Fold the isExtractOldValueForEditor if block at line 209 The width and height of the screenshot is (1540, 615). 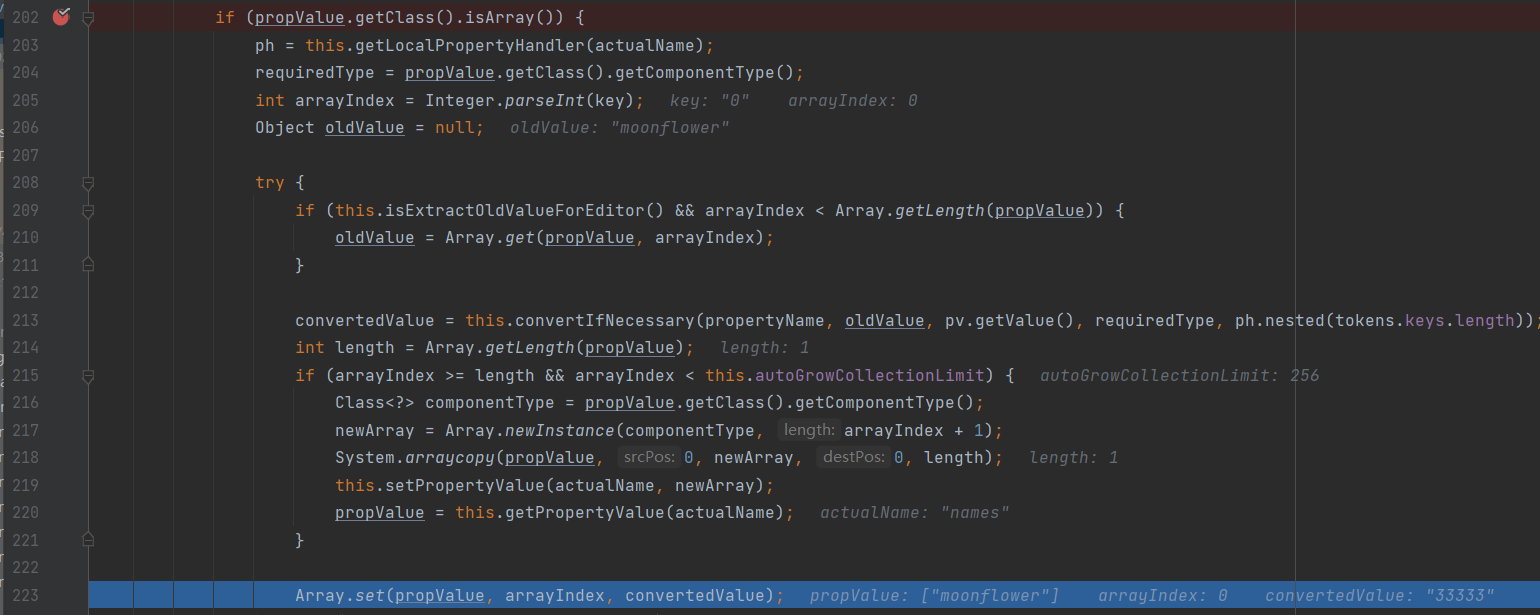click(x=88, y=211)
